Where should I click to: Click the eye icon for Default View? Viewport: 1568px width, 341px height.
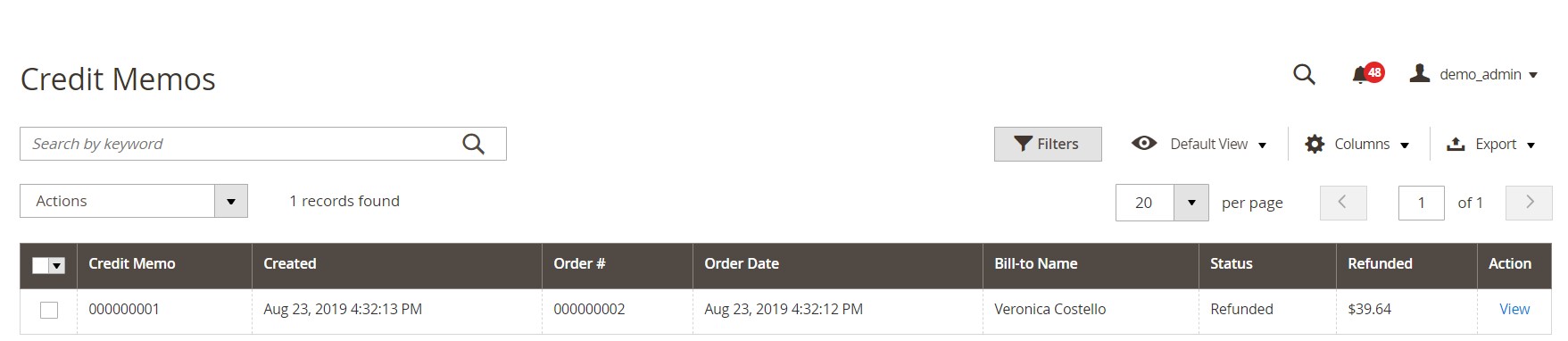[1144, 143]
